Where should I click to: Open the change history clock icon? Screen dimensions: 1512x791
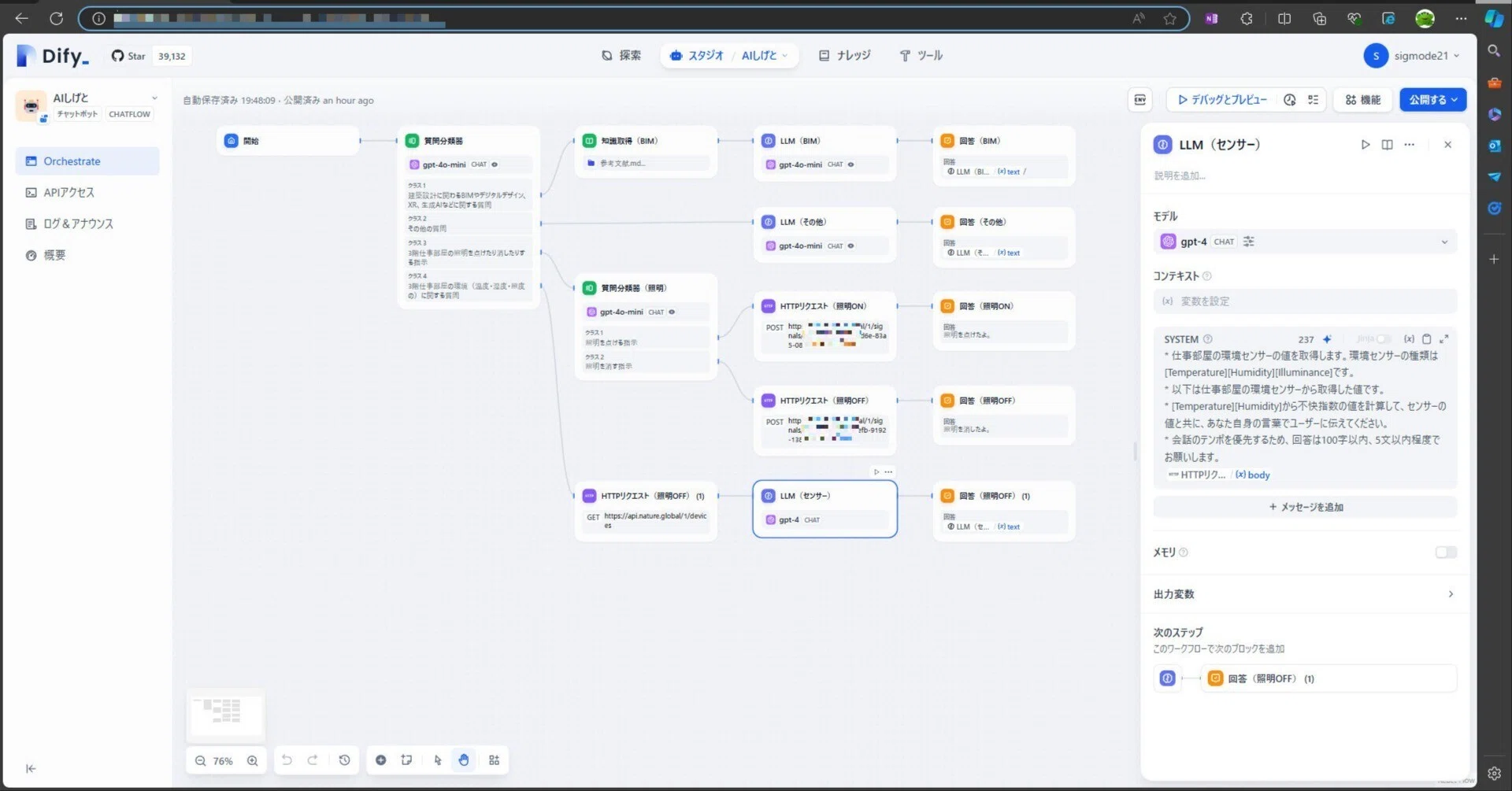click(x=344, y=760)
